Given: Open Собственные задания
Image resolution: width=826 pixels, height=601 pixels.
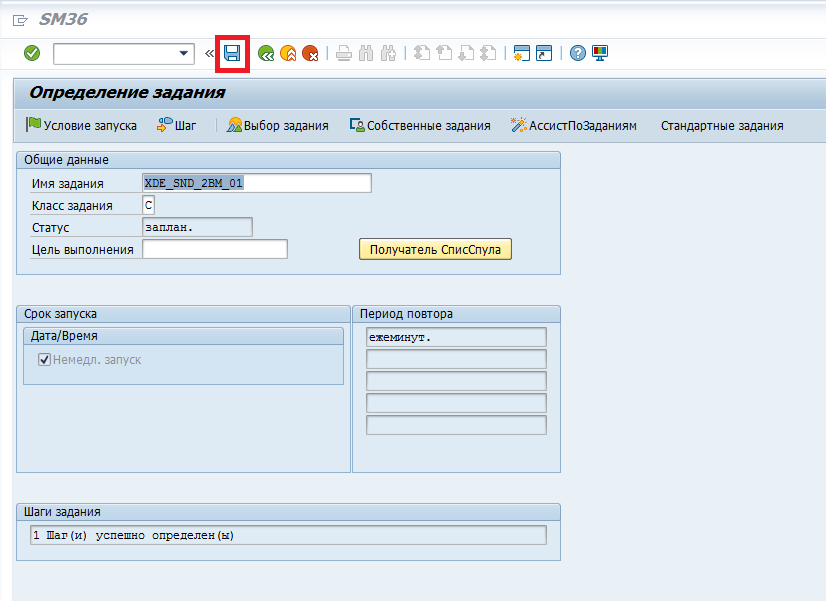Looking at the screenshot, I should pyautogui.click(x=420, y=125).
